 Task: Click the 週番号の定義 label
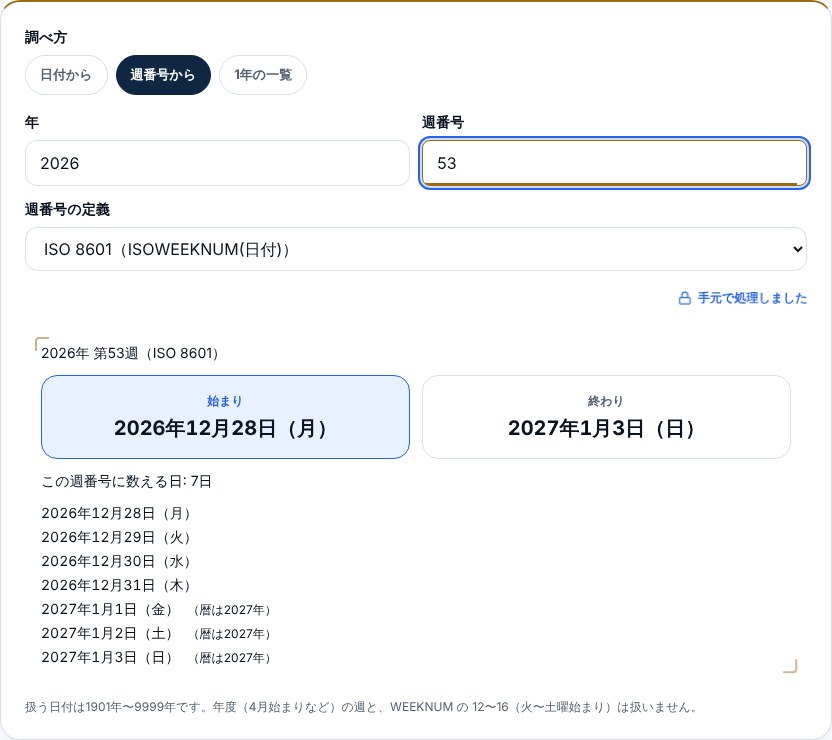[x=67, y=210]
